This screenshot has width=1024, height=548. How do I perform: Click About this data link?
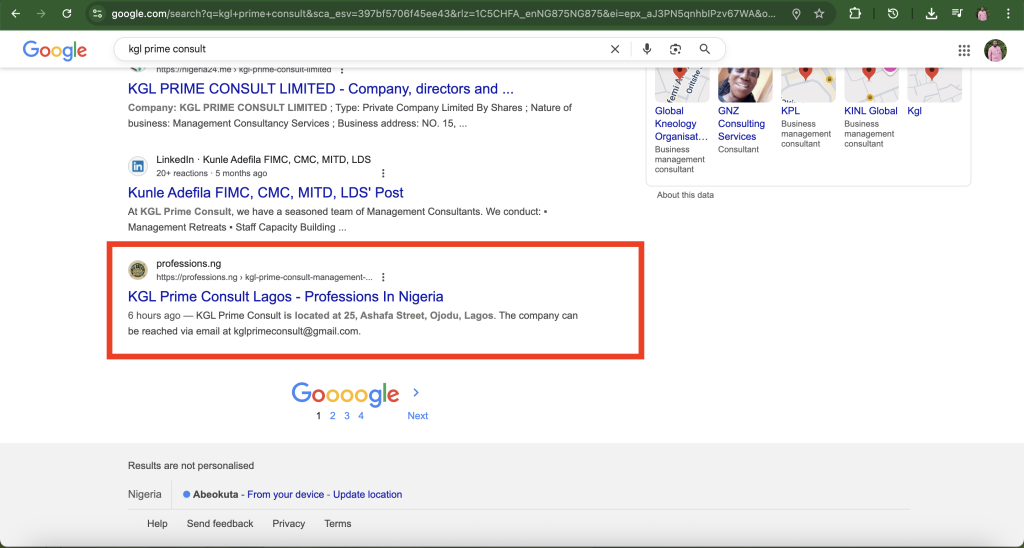(x=685, y=195)
